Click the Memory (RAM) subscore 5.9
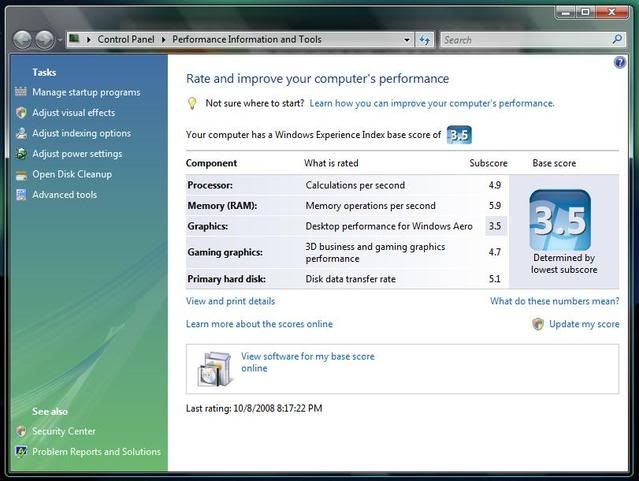 pos(495,206)
